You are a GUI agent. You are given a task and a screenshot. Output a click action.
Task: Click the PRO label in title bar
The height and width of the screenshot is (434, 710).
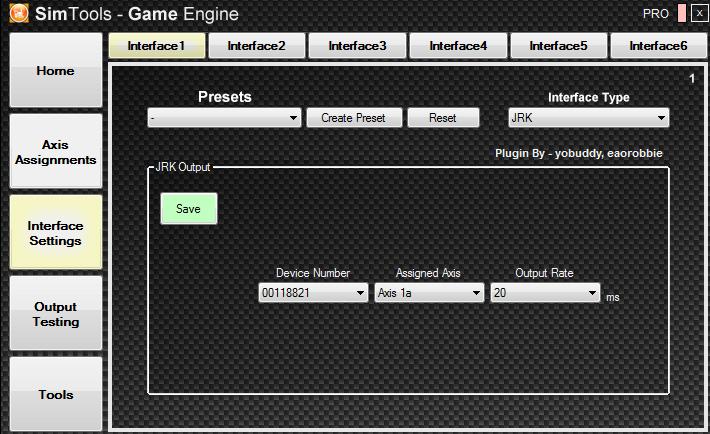point(656,14)
